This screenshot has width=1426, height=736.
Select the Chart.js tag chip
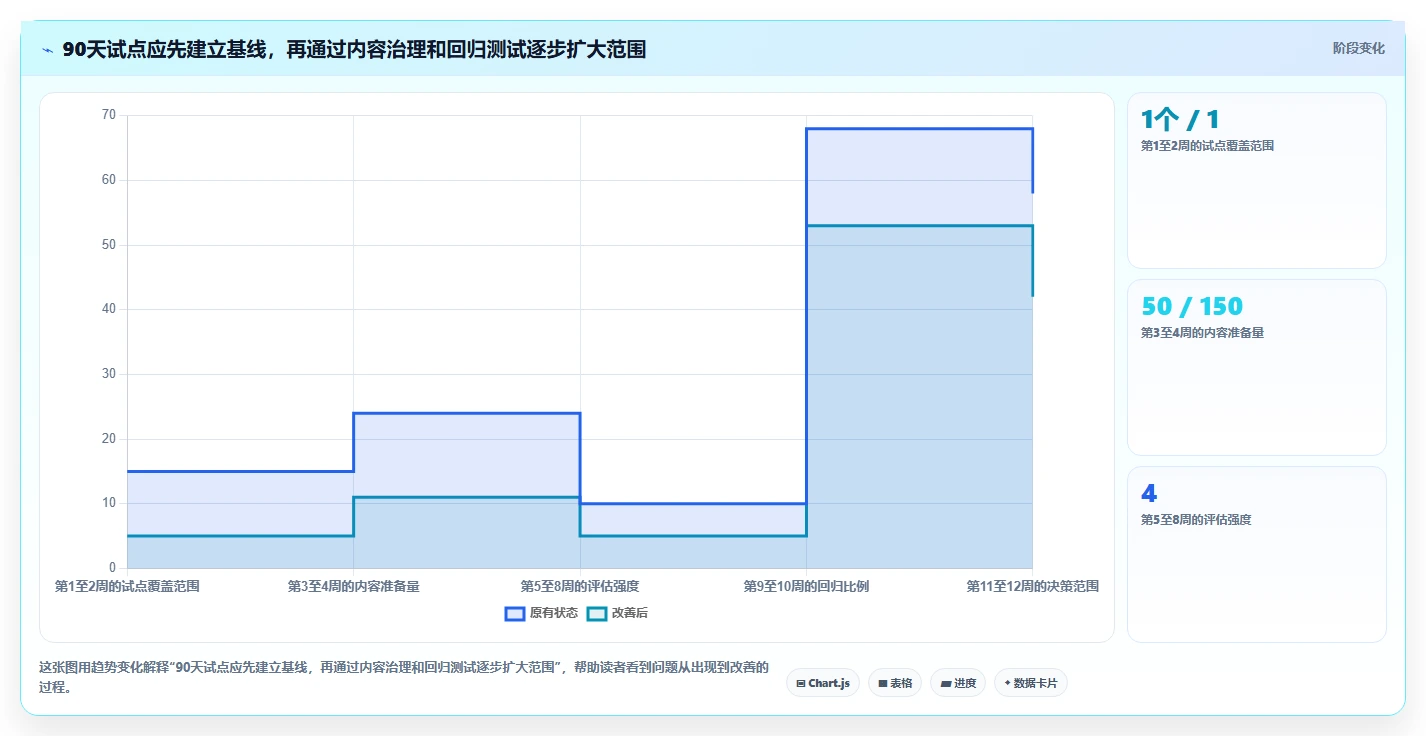click(823, 683)
